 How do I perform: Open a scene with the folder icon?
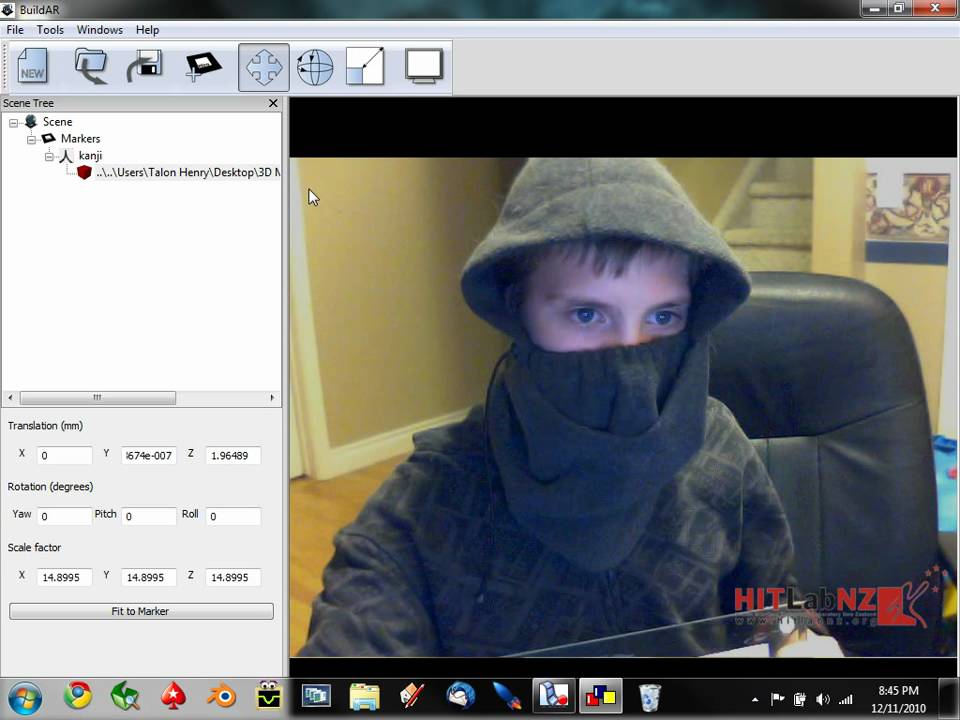point(91,66)
